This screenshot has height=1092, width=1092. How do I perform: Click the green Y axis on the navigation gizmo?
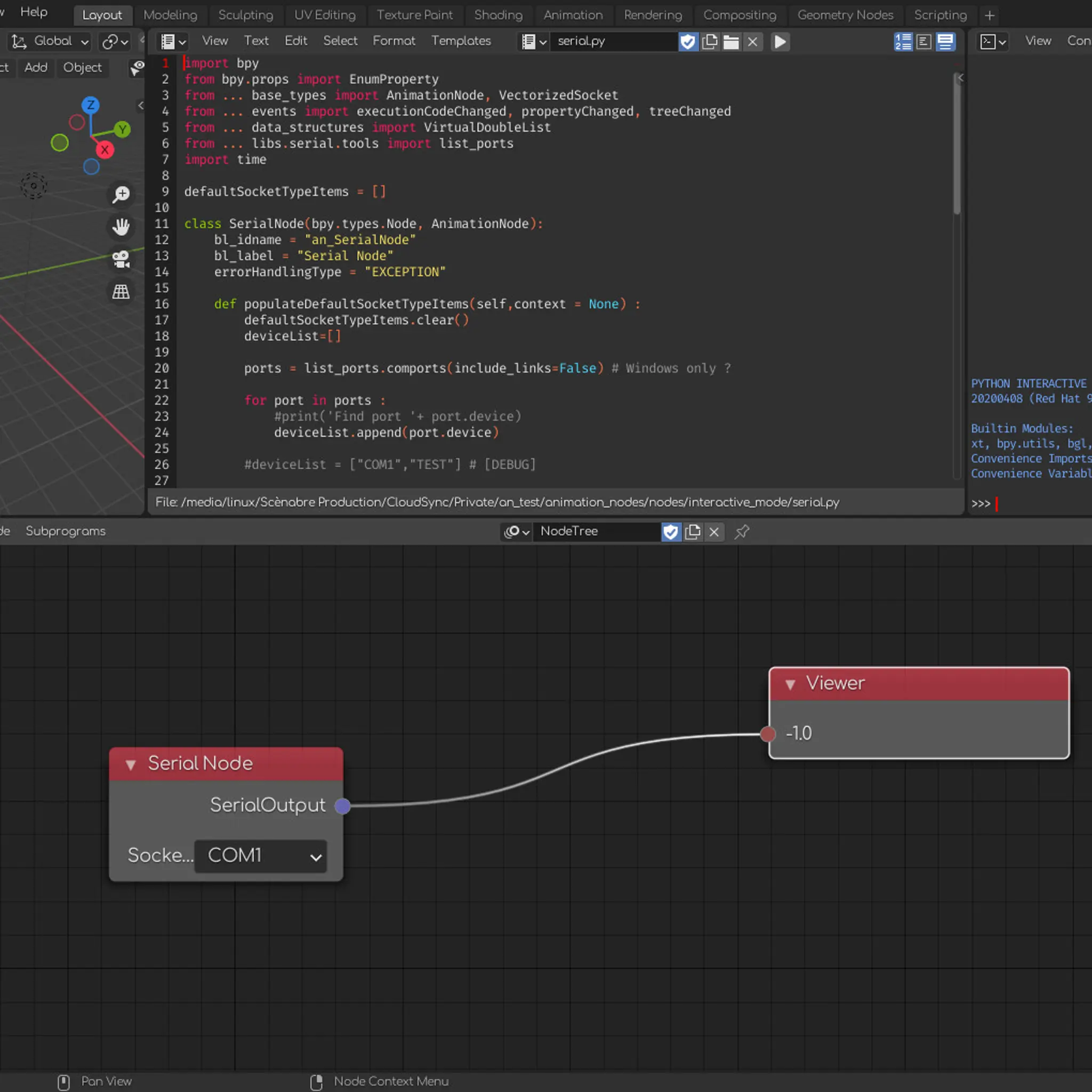tap(122, 130)
